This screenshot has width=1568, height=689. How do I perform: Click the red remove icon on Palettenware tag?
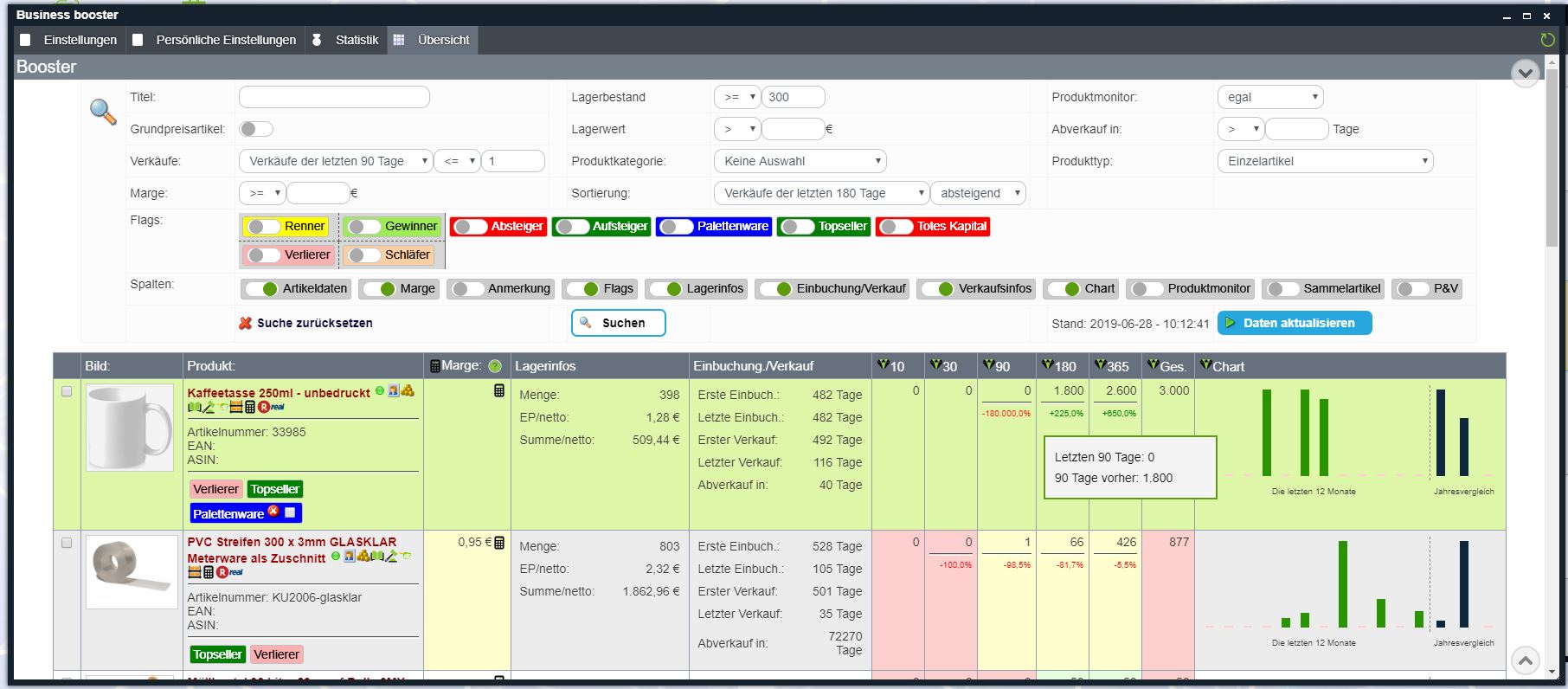[x=273, y=512]
